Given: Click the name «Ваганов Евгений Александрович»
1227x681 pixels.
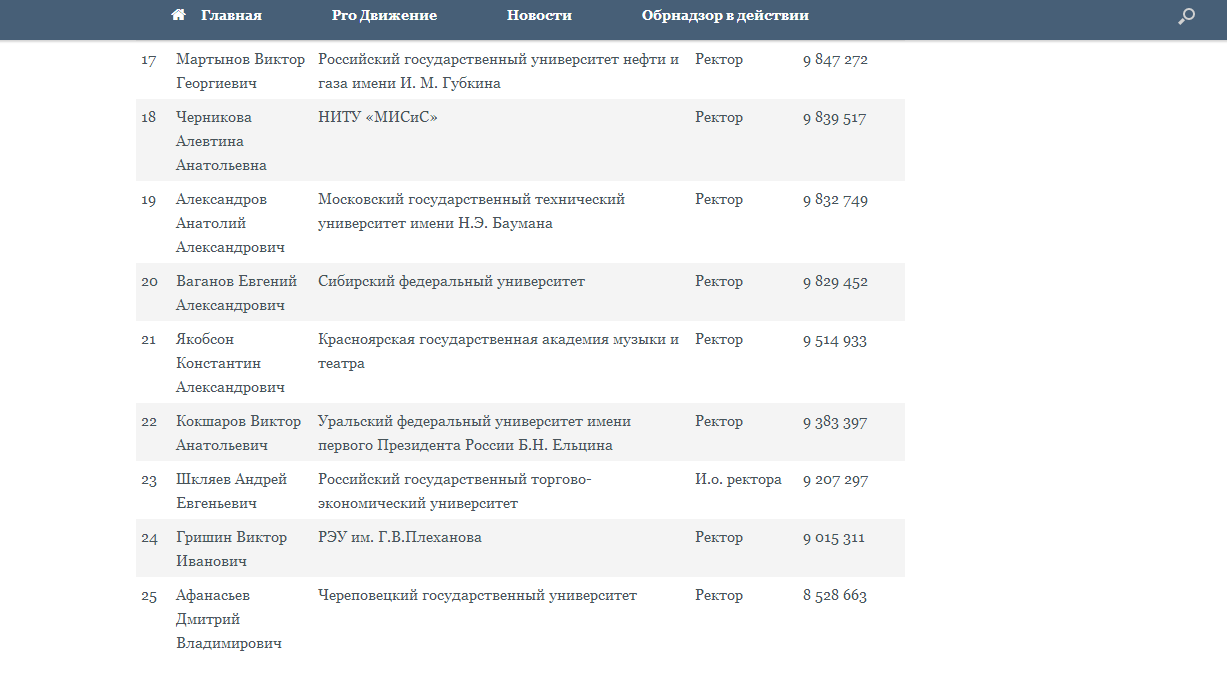Looking at the screenshot, I should click(236, 293).
